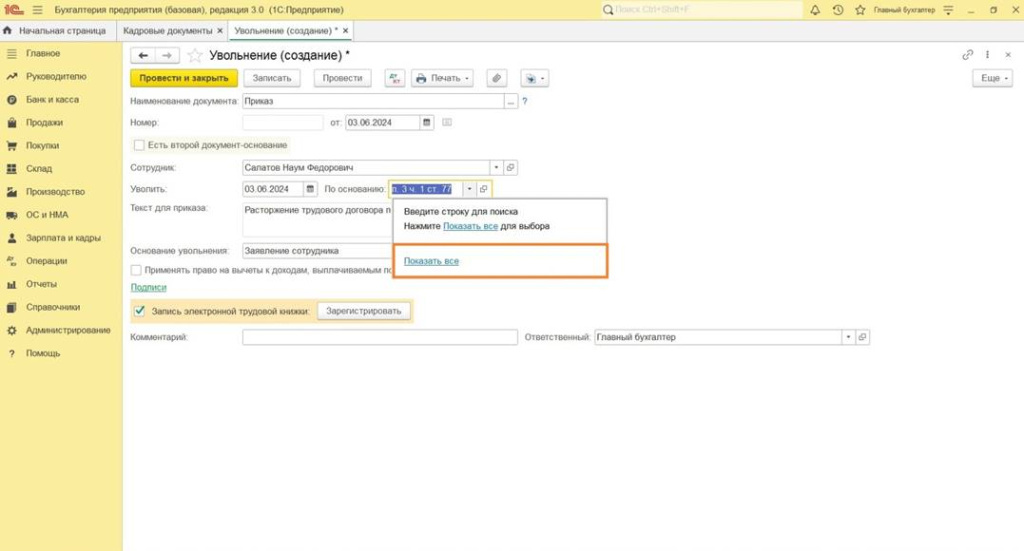Click the Провести и закрыть button
The image size is (1024, 551).
pyautogui.click(x=184, y=78)
